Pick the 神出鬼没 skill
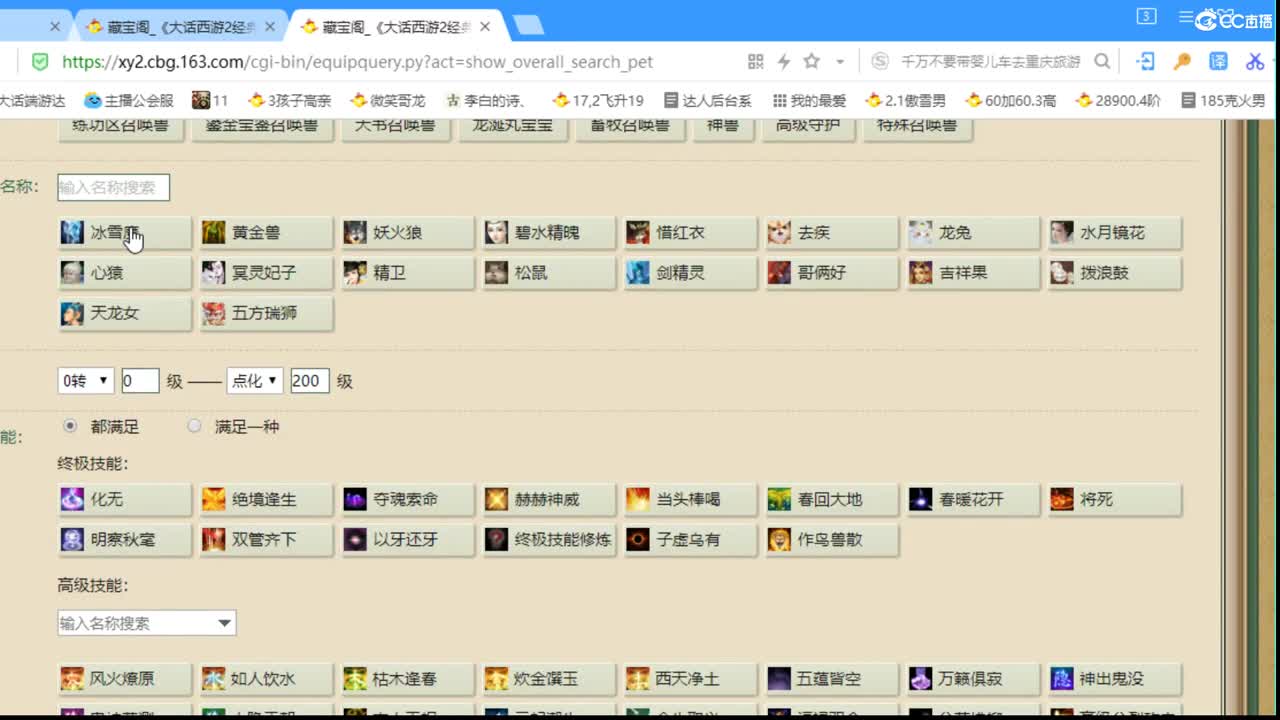The image size is (1280, 720). click(1115, 679)
